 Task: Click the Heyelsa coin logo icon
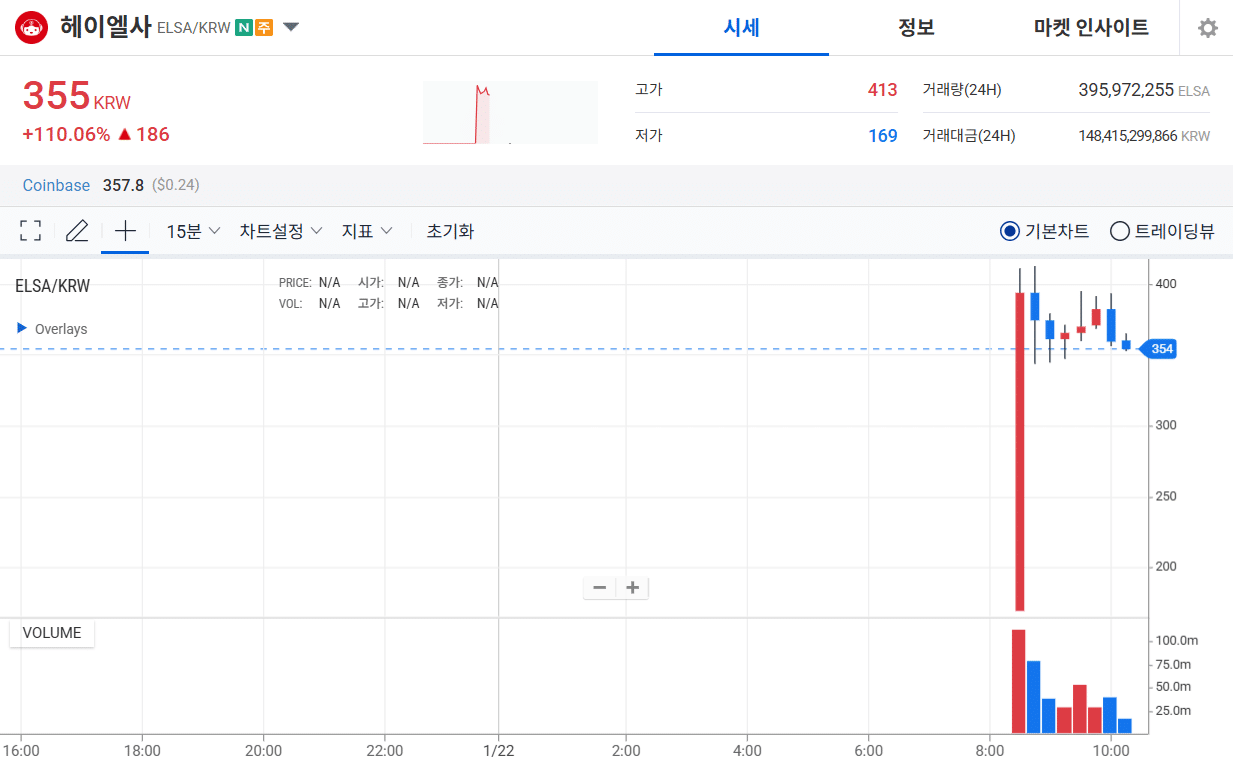point(32,27)
